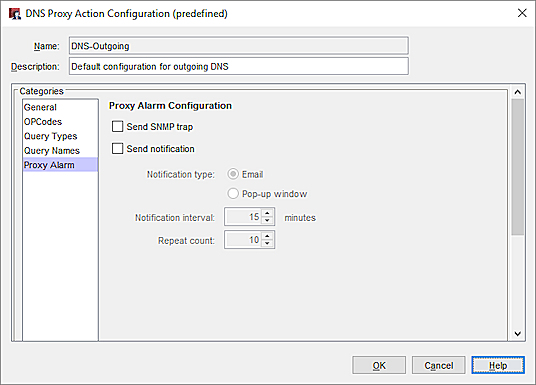Select the General category
This screenshot has width=536, height=385.
pos(60,107)
